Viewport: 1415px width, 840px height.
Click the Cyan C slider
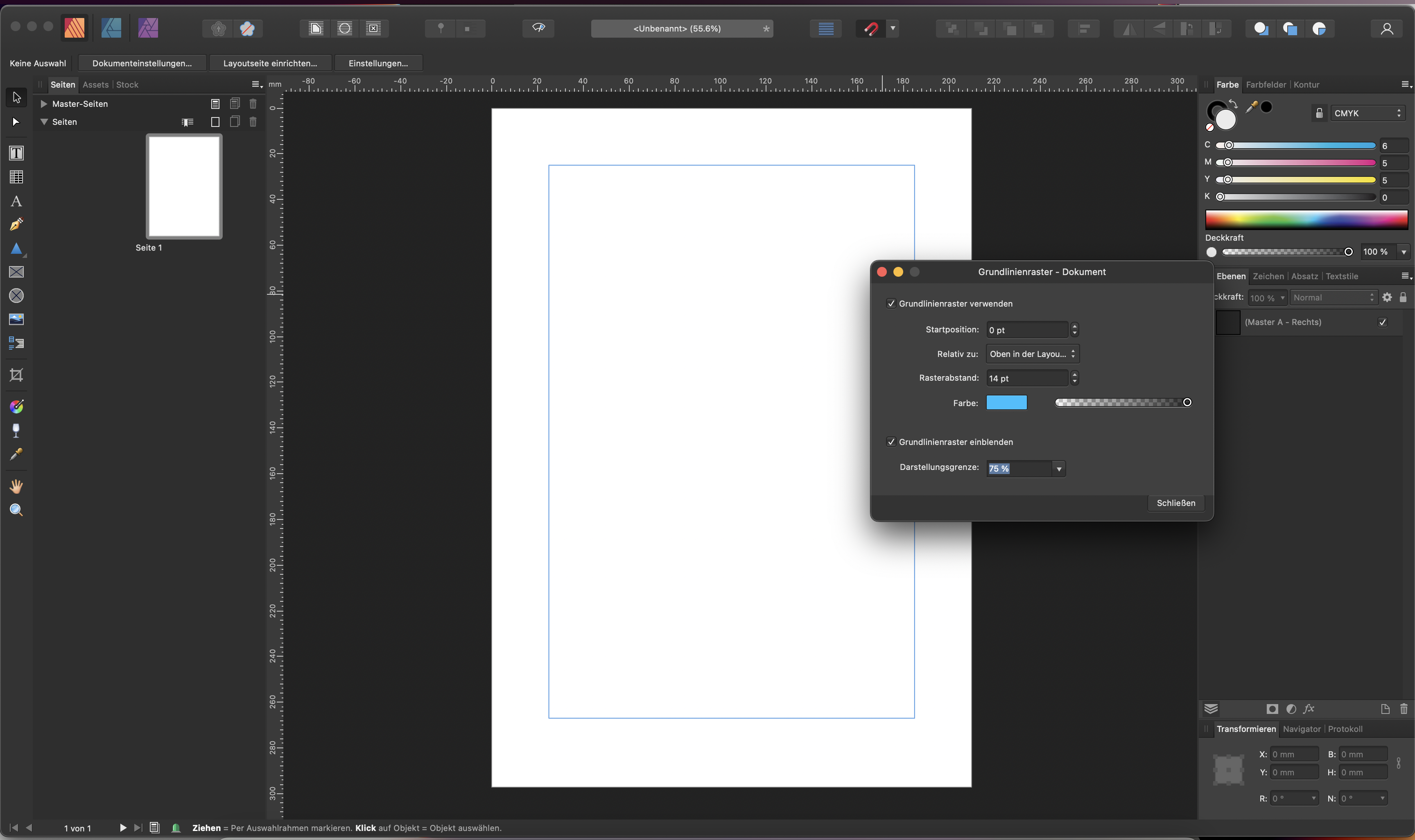(x=1295, y=145)
